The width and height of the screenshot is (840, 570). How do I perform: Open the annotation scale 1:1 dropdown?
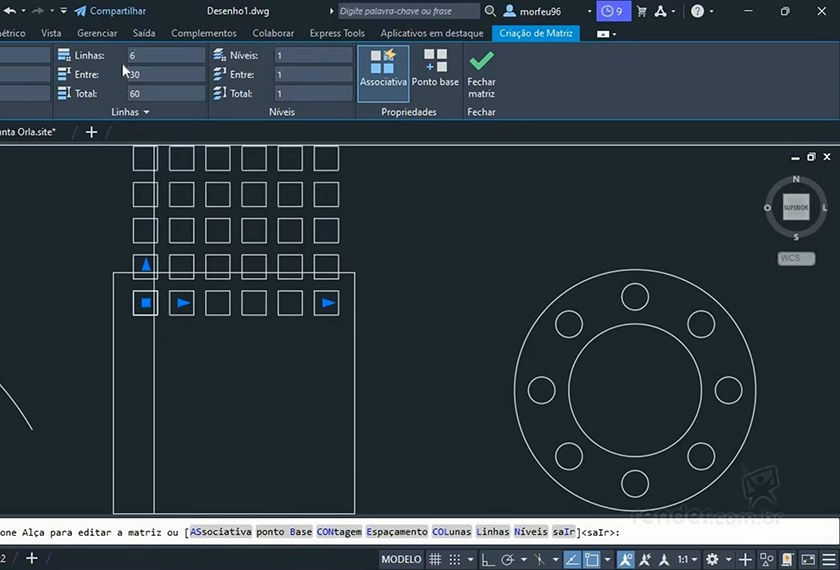click(x=686, y=559)
